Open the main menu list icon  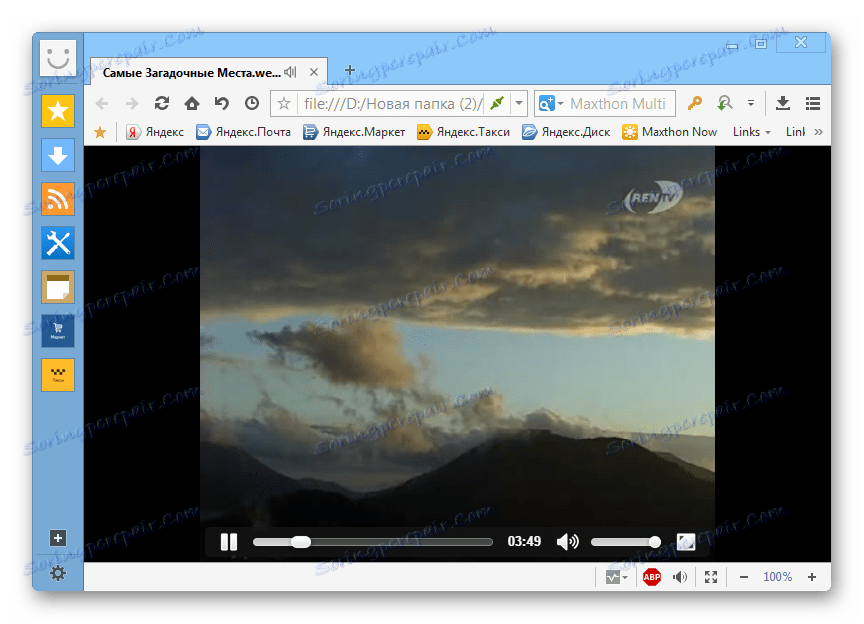tap(813, 103)
